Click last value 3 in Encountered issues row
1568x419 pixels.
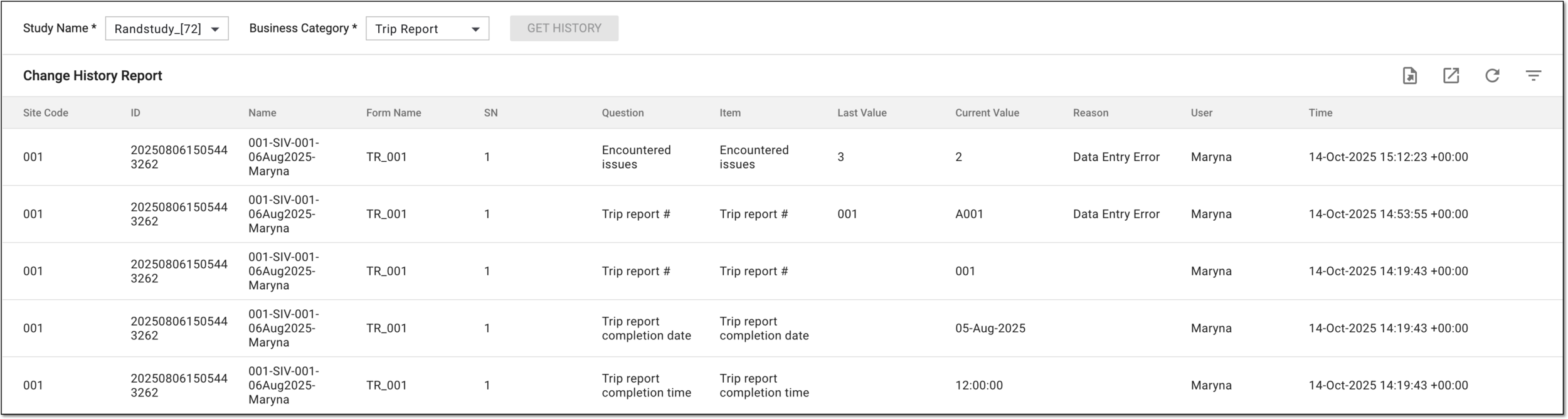(840, 157)
